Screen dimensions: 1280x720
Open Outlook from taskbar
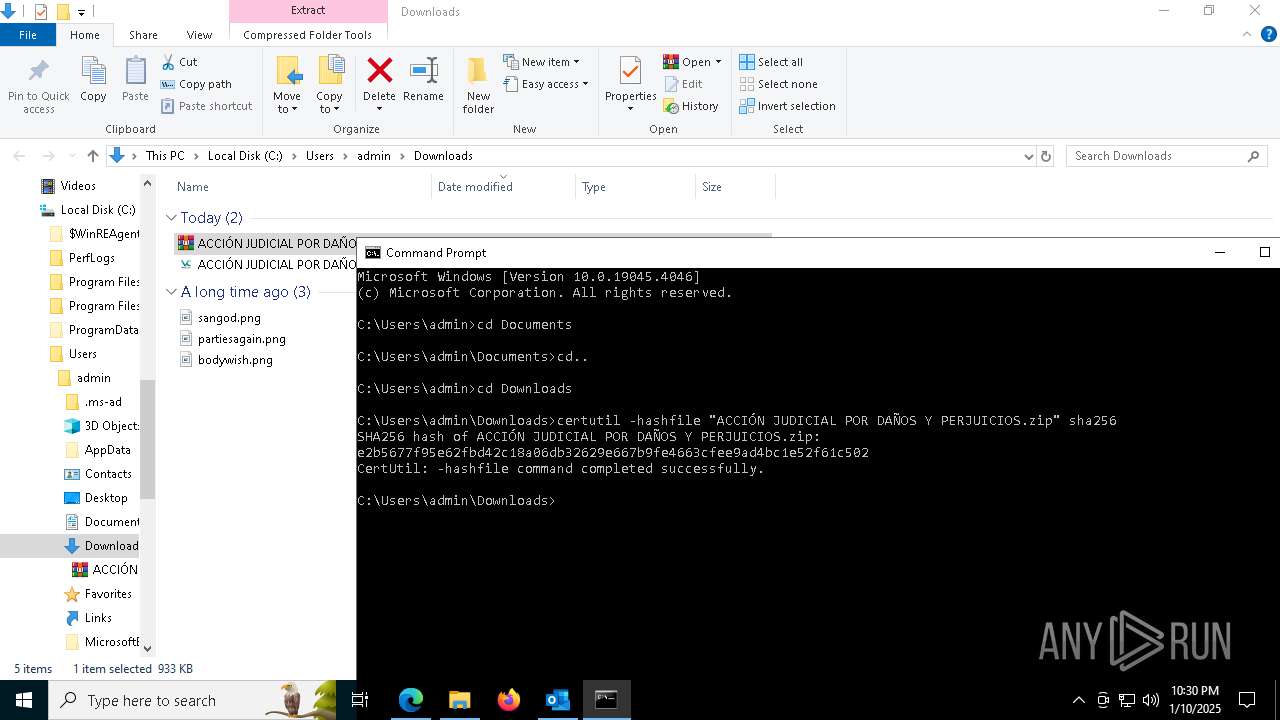click(557, 700)
